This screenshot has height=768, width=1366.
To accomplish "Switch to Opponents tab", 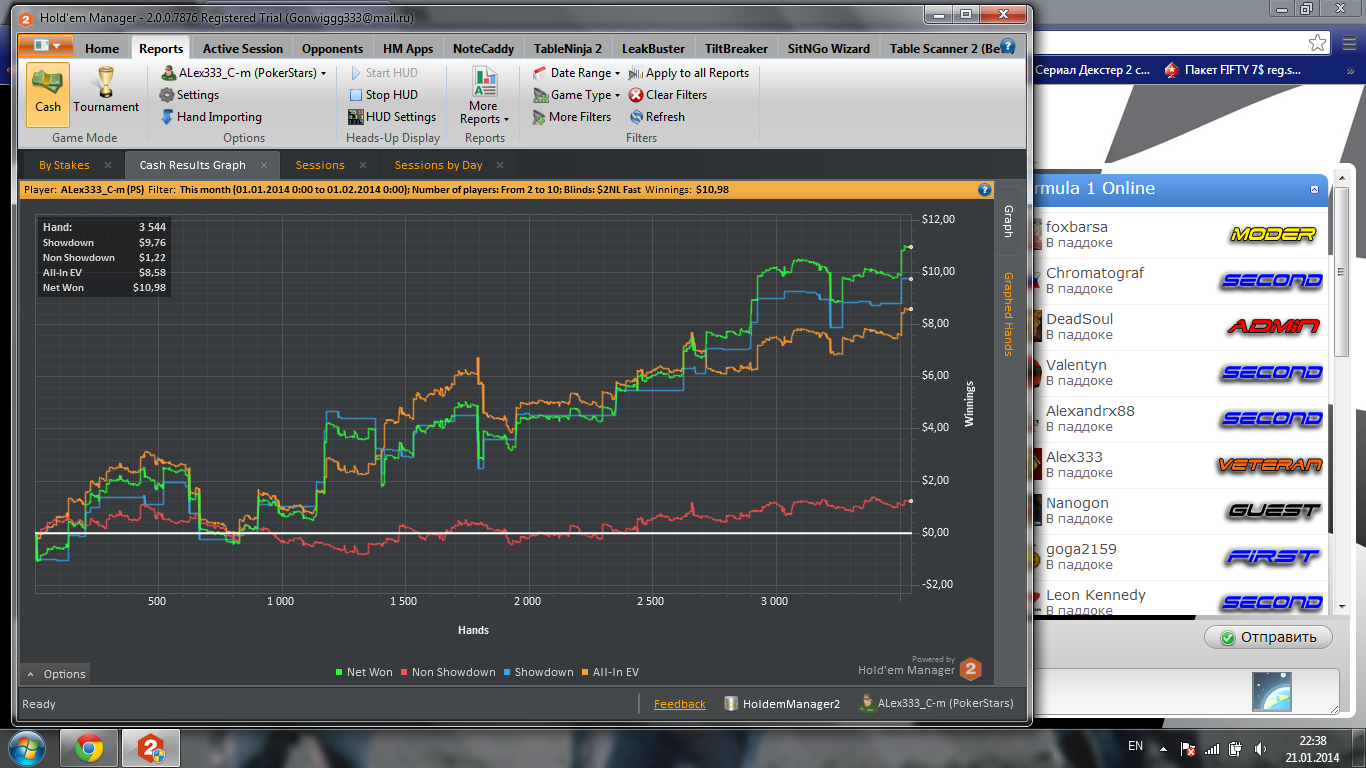I will click(x=332, y=48).
